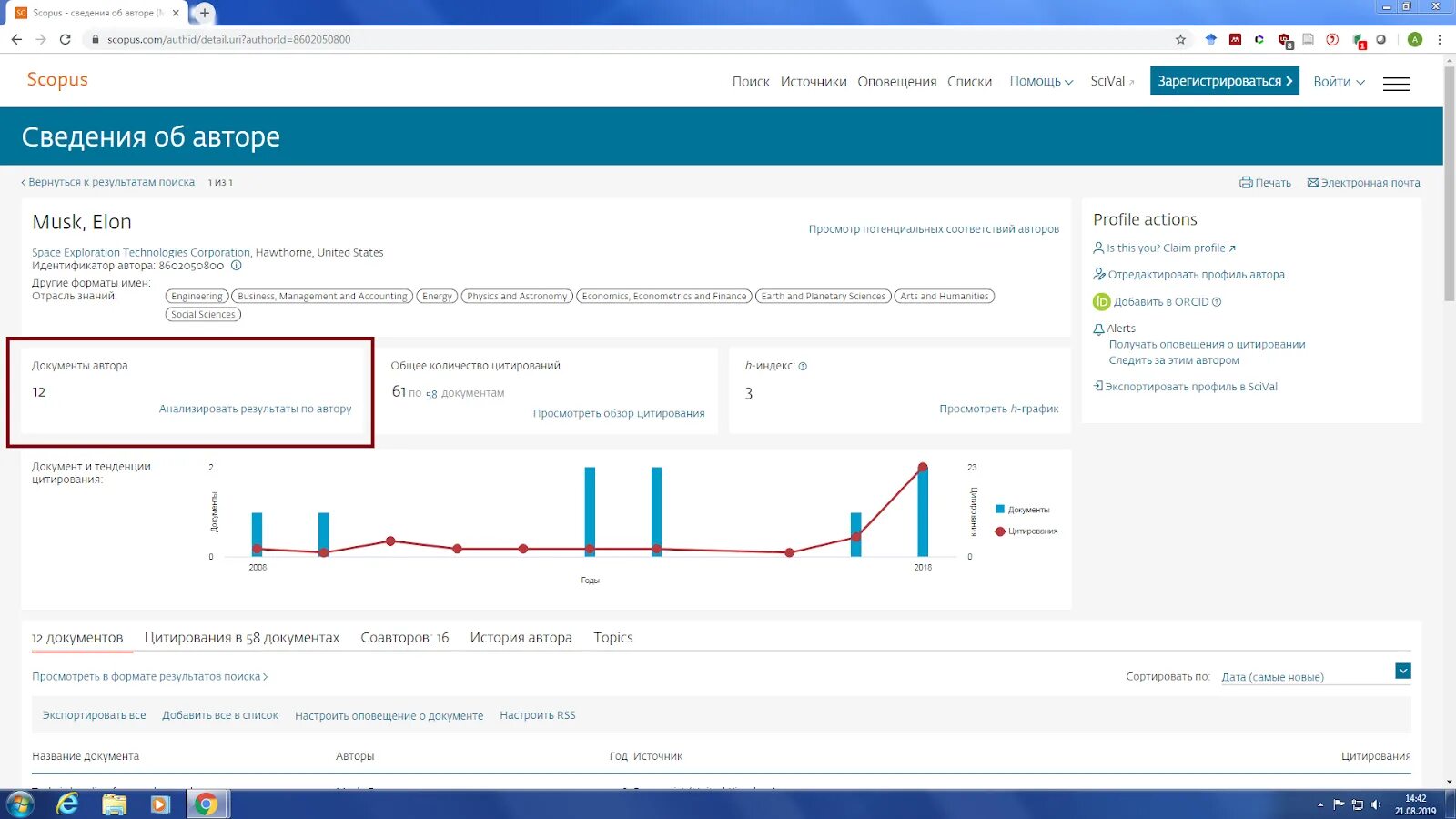Switch to the История автора tab
This screenshot has height=819, width=1456.
(x=521, y=638)
